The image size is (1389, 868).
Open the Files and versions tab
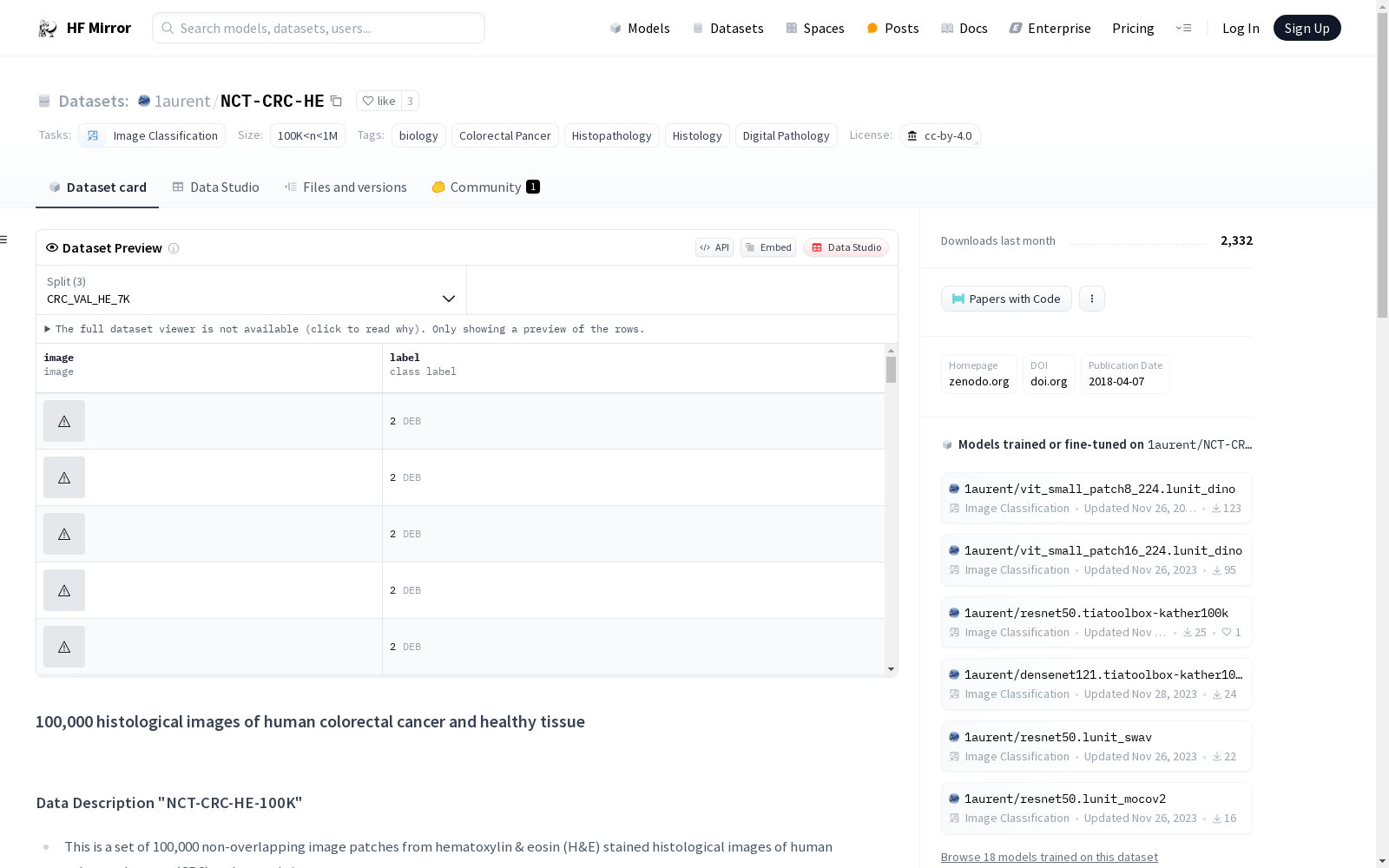point(346,187)
